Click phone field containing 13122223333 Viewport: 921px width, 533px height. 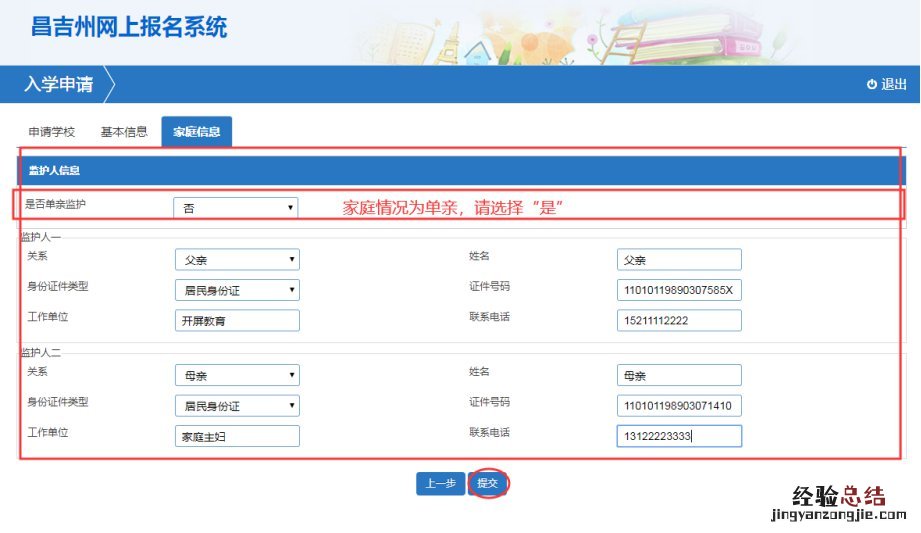tap(679, 436)
